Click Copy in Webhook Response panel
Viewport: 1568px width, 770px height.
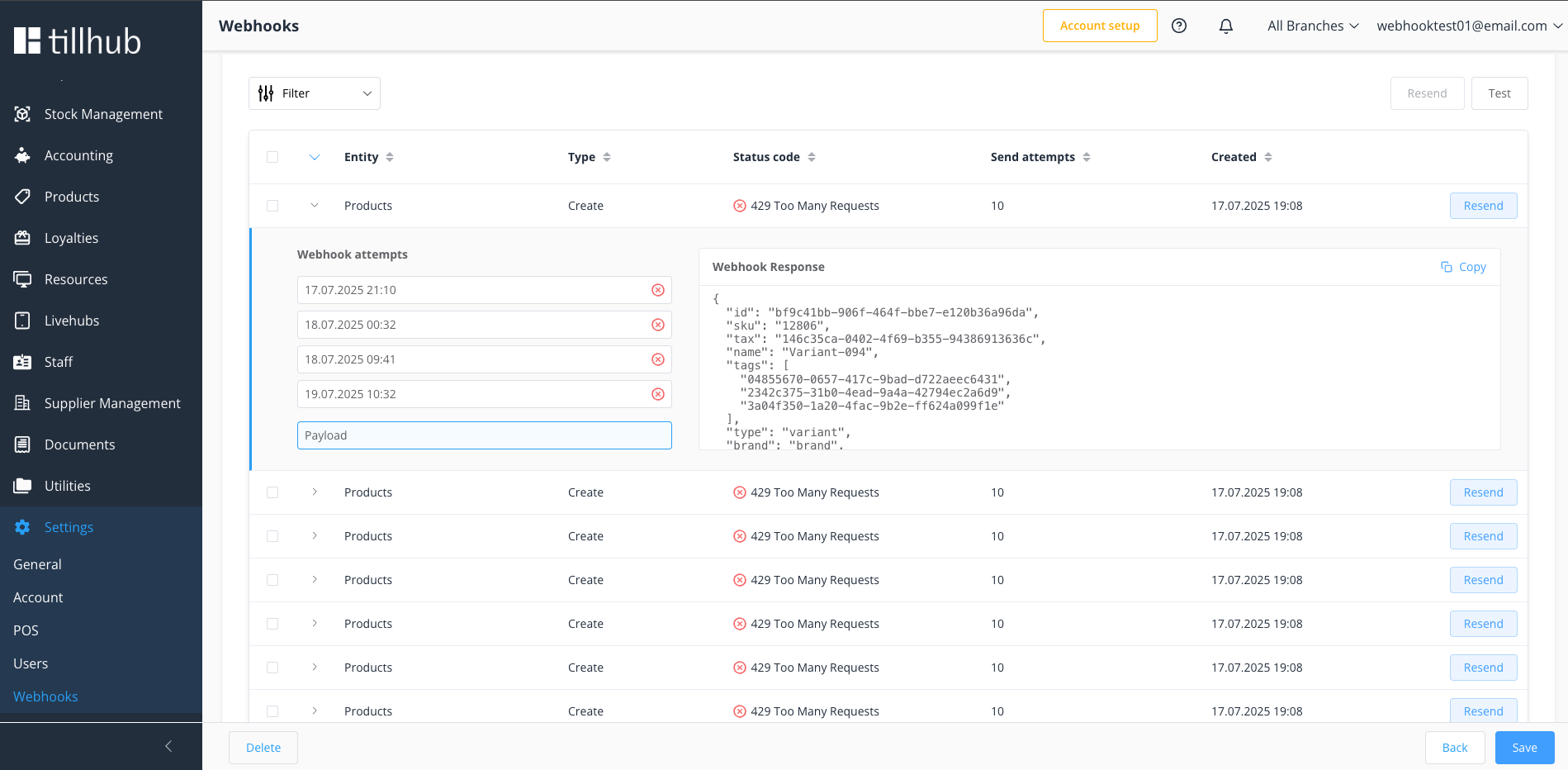click(1463, 267)
